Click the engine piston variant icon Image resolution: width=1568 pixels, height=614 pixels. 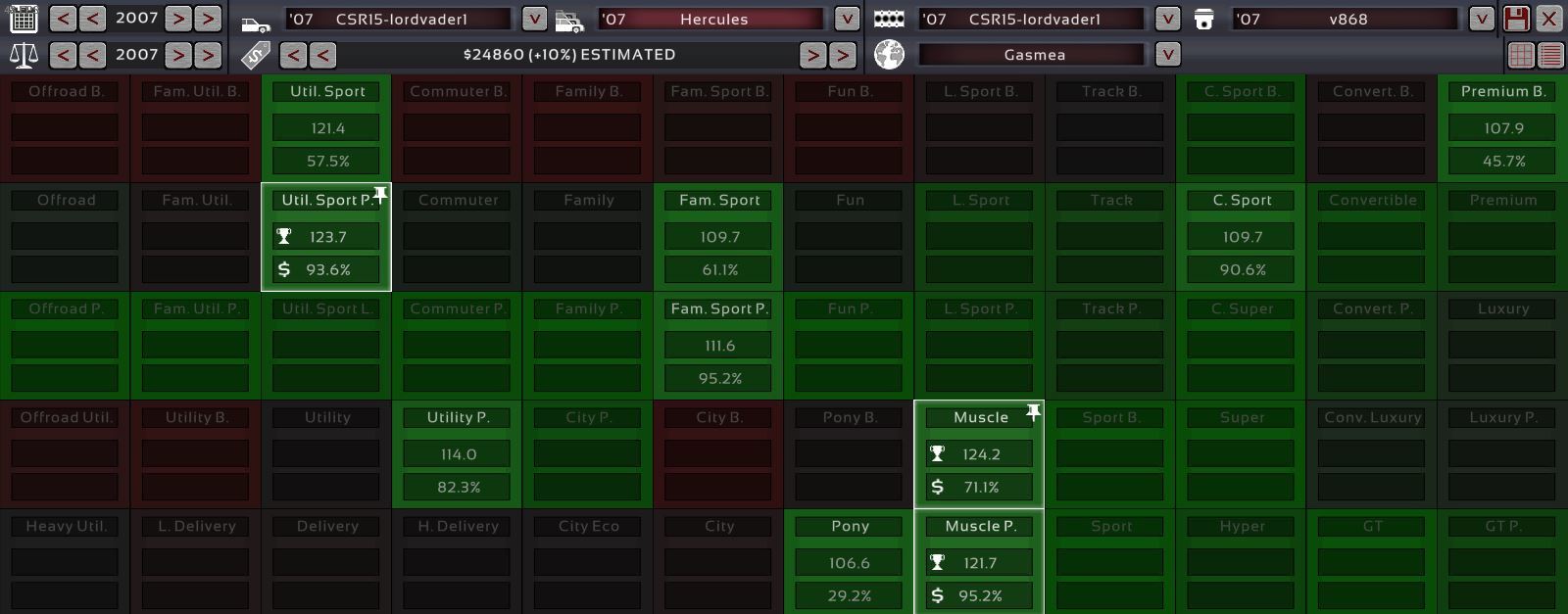(1204, 20)
